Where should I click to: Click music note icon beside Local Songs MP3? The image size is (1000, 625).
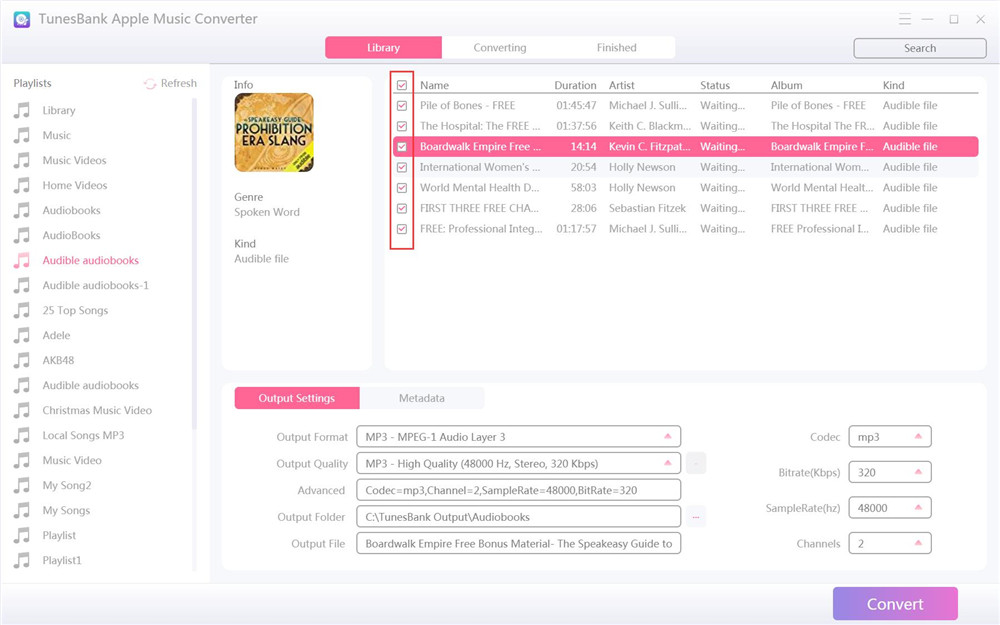pyautogui.click(x=22, y=436)
